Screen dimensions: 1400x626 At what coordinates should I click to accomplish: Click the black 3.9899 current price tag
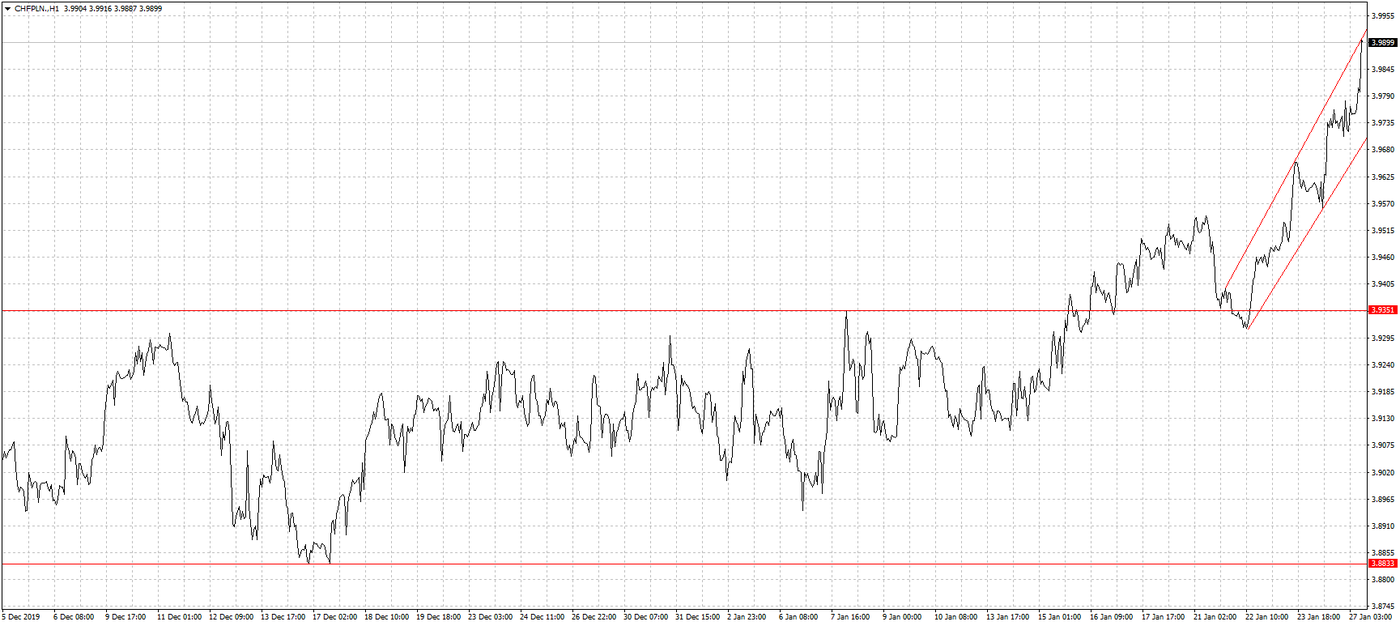point(1383,43)
